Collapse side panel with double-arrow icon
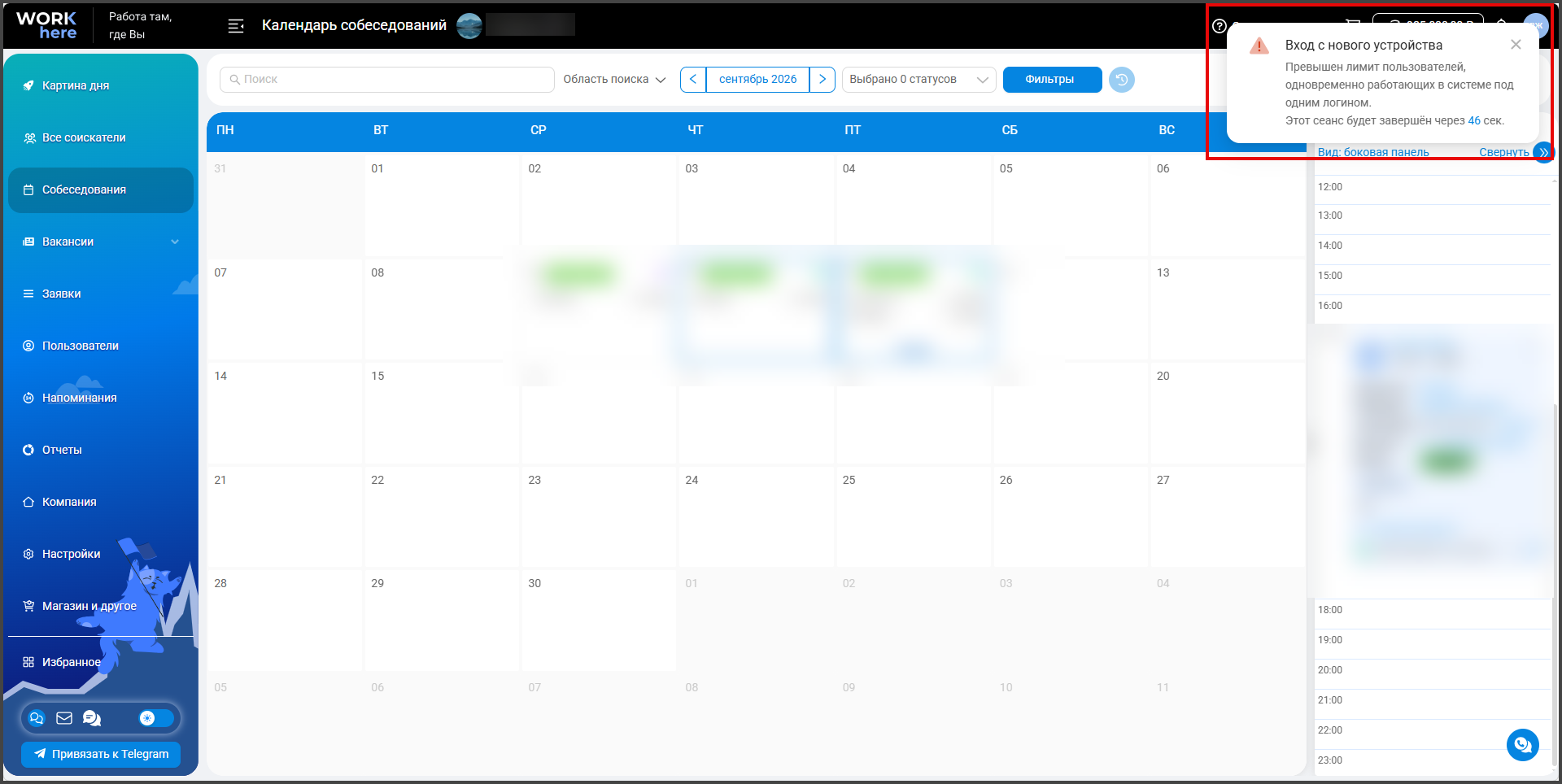Image resolution: width=1562 pixels, height=784 pixels. [1542, 152]
